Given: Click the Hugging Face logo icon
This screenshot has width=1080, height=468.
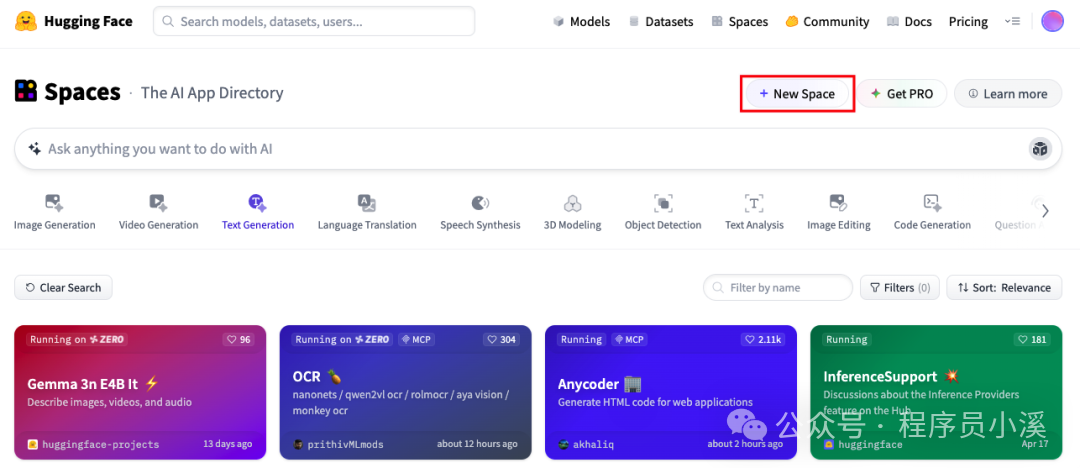Looking at the screenshot, I should pos(25,21).
